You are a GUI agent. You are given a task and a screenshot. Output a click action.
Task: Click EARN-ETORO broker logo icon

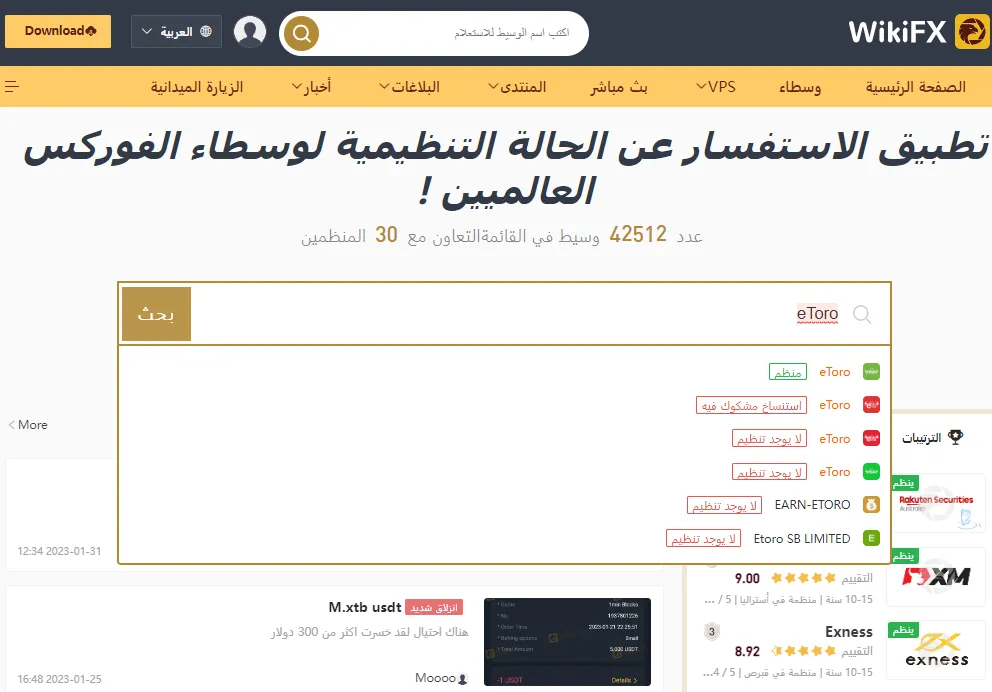(871, 505)
